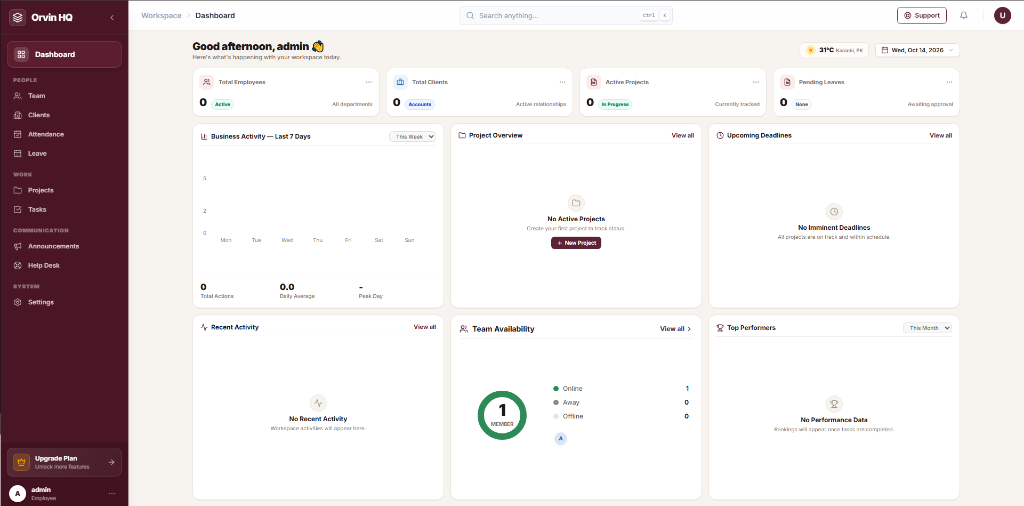Screen dimensions: 1024x506
Task: Click the admin avatar in sidebar footer
Action: pyautogui.click(x=18, y=494)
